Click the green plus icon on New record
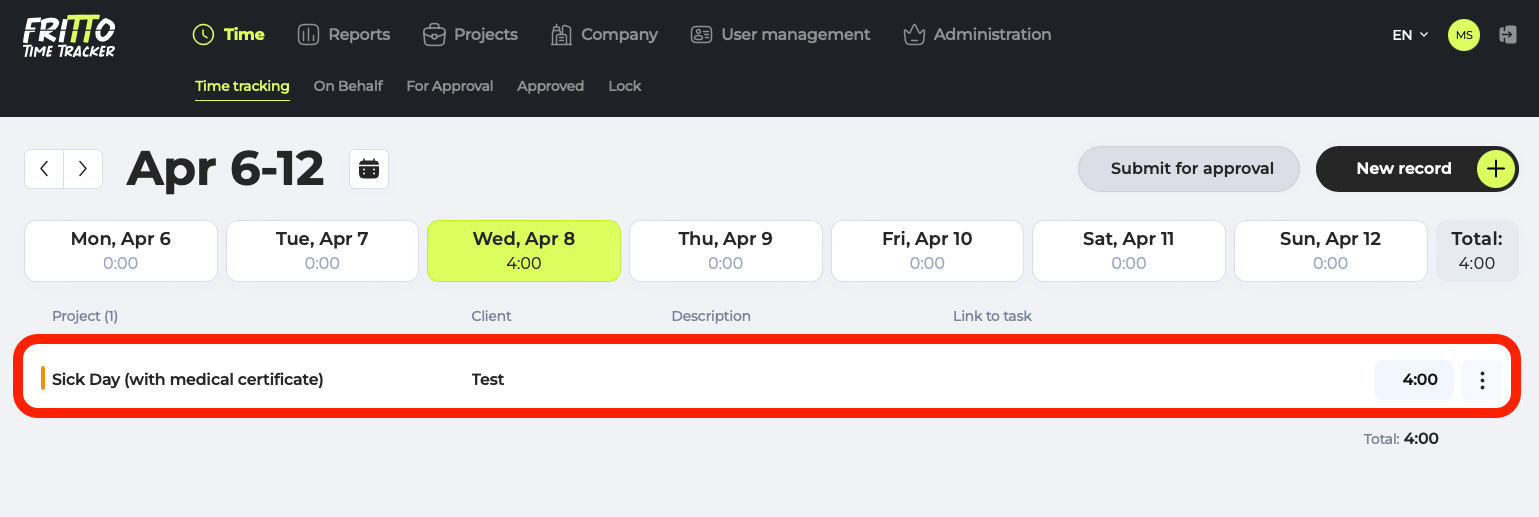The image size is (1539, 517). pyautogui.click(x=1496, y=169)
